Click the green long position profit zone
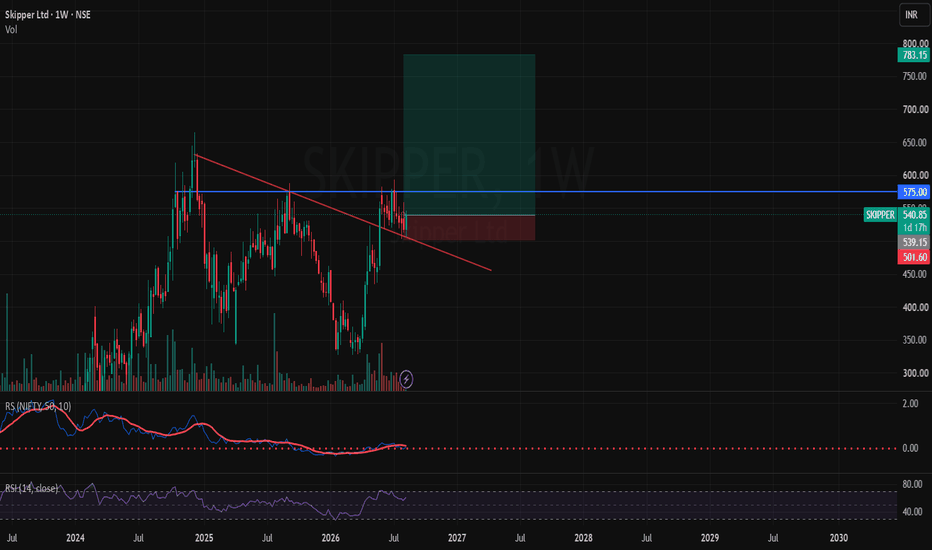This screenshot has height=550, width=932. [x=469, y=134]
